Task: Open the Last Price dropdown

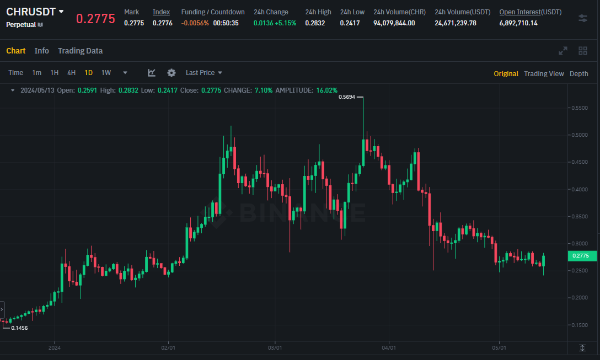Action: point(204,73)
